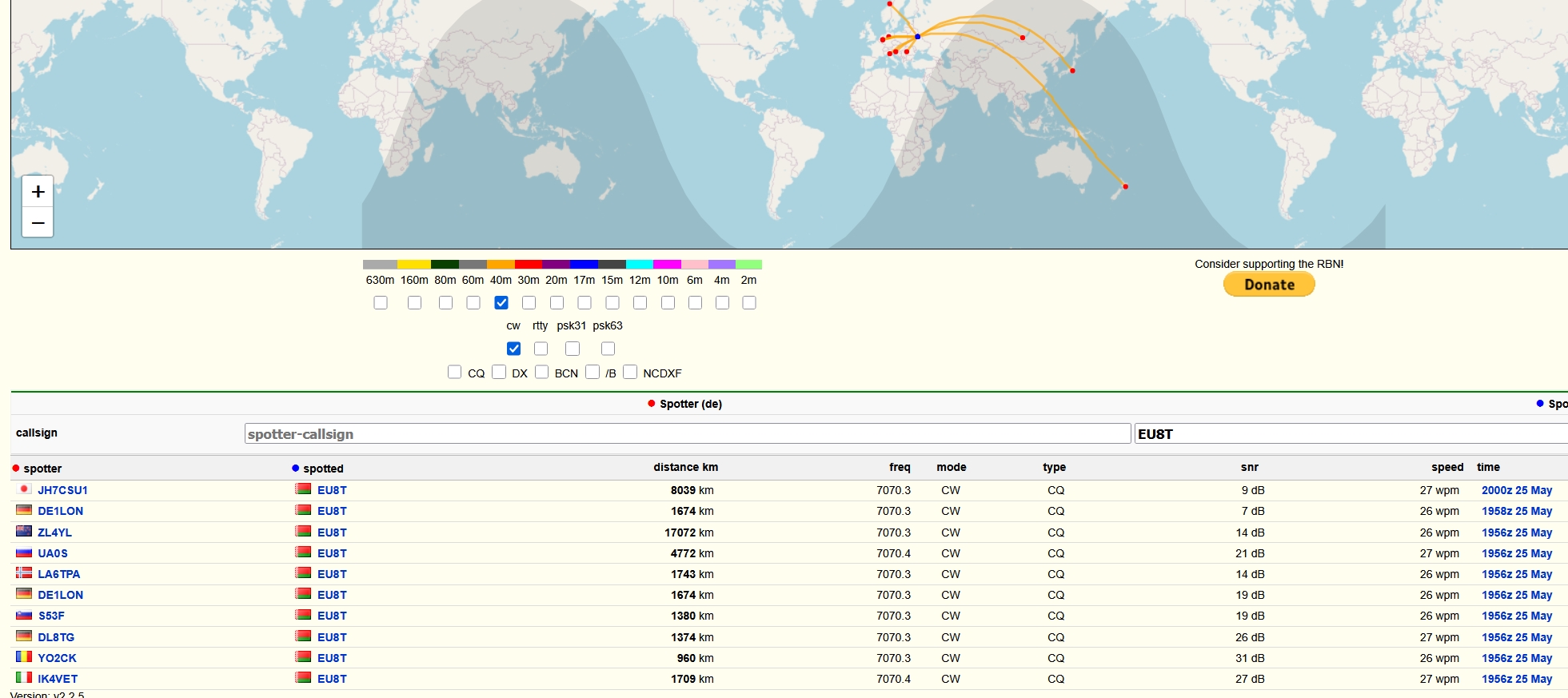Click the Romania flag beside YO2CK
The height and width of the screenshot is (698, 1568).
[x=24, y=657]
